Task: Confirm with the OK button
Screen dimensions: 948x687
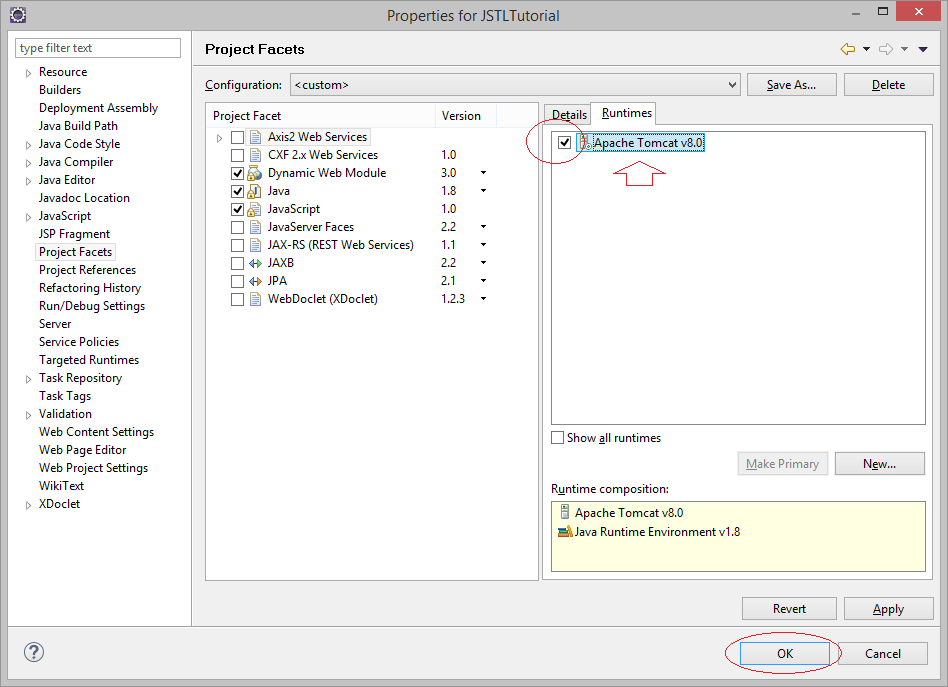Action: (785, 653)
